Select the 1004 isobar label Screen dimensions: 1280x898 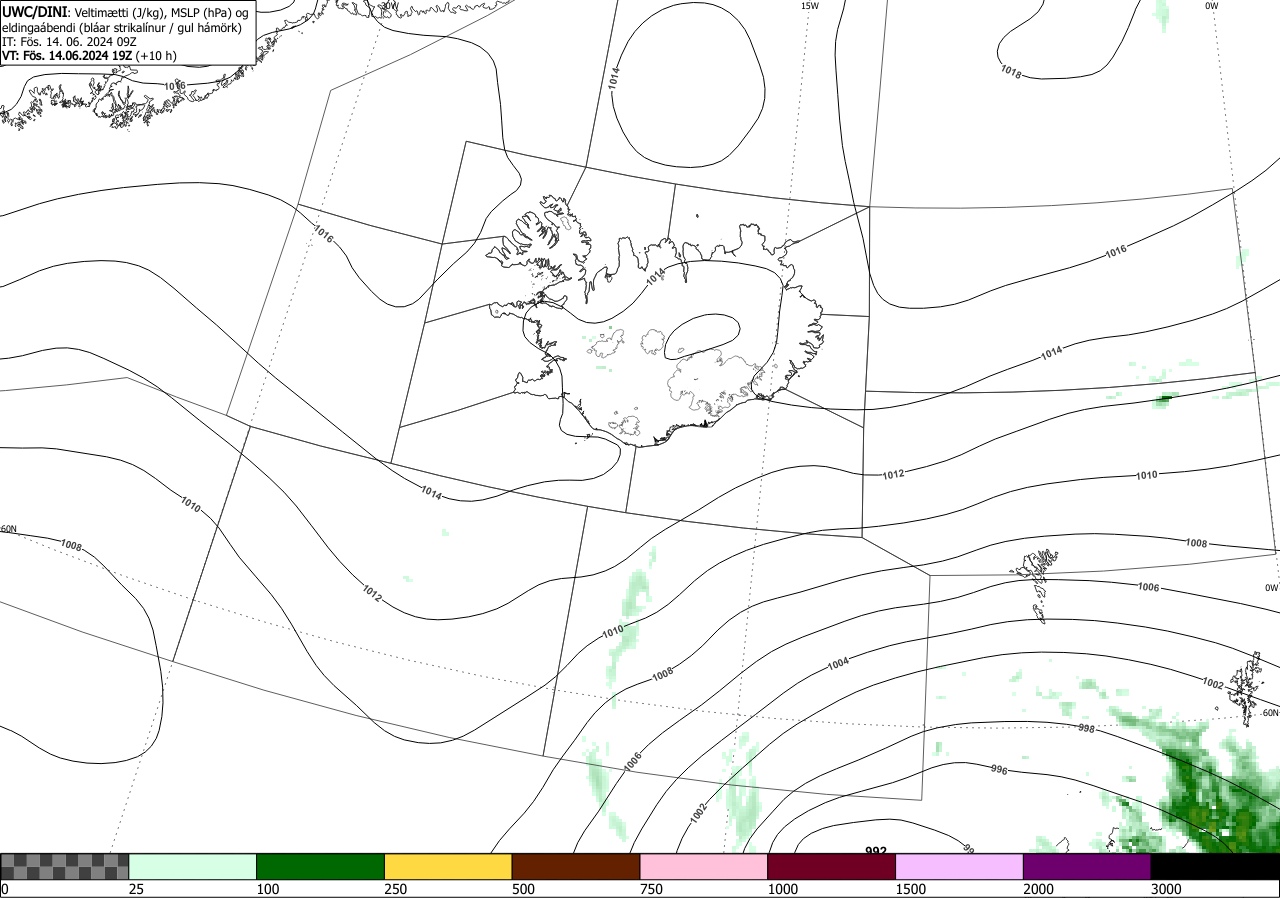(x=838, y=663)
